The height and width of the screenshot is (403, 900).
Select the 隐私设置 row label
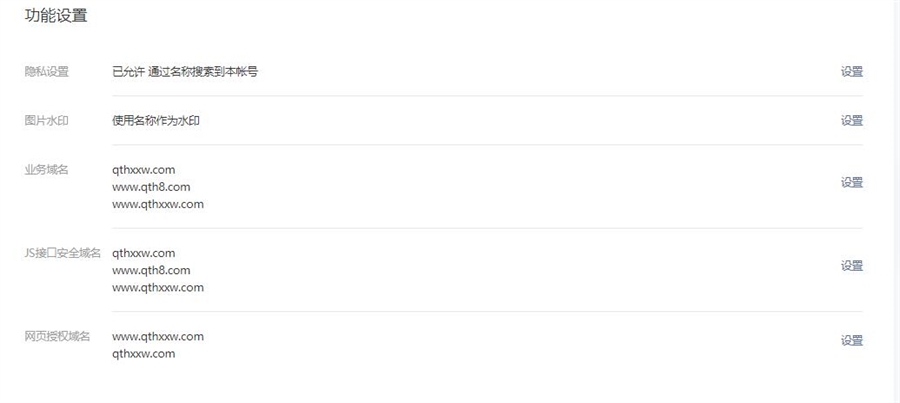(46, 72)
